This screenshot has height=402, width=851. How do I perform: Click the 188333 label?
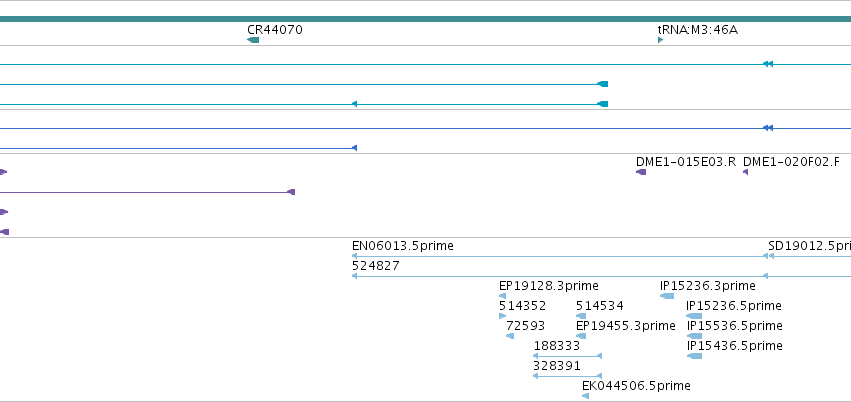557,346
